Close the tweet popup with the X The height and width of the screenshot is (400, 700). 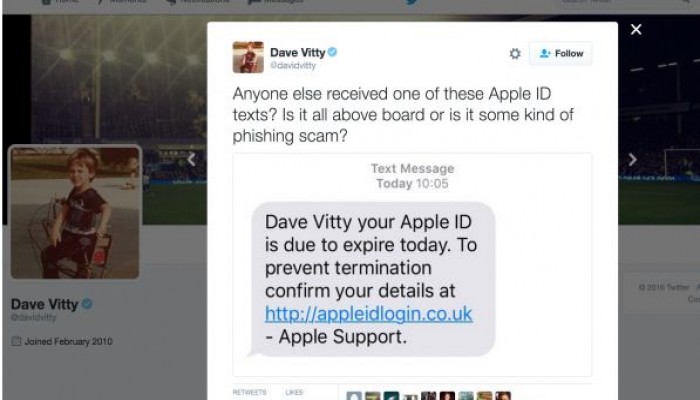[636, 29]
